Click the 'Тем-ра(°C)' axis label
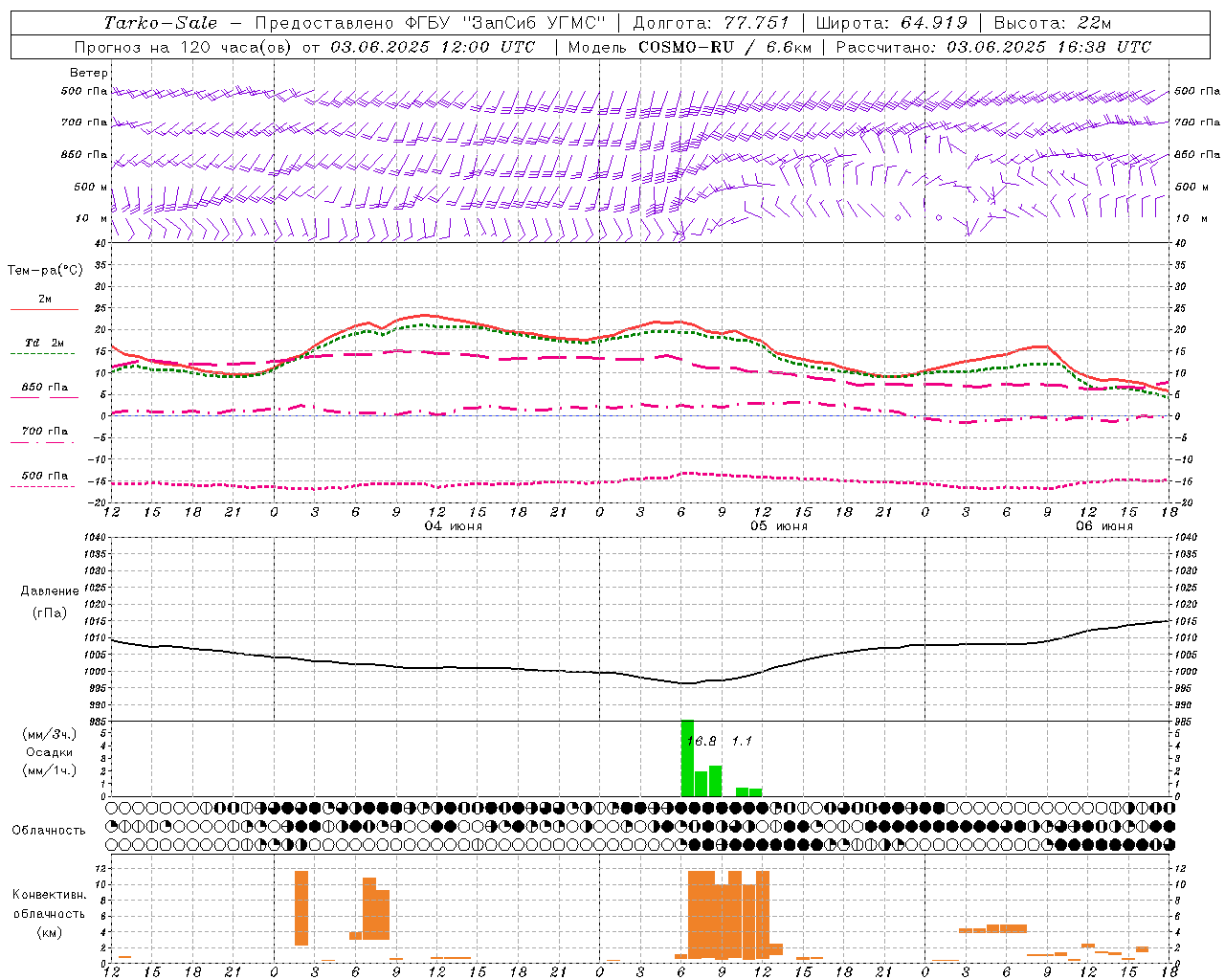 pyautogui.click(x=45, y=271)
